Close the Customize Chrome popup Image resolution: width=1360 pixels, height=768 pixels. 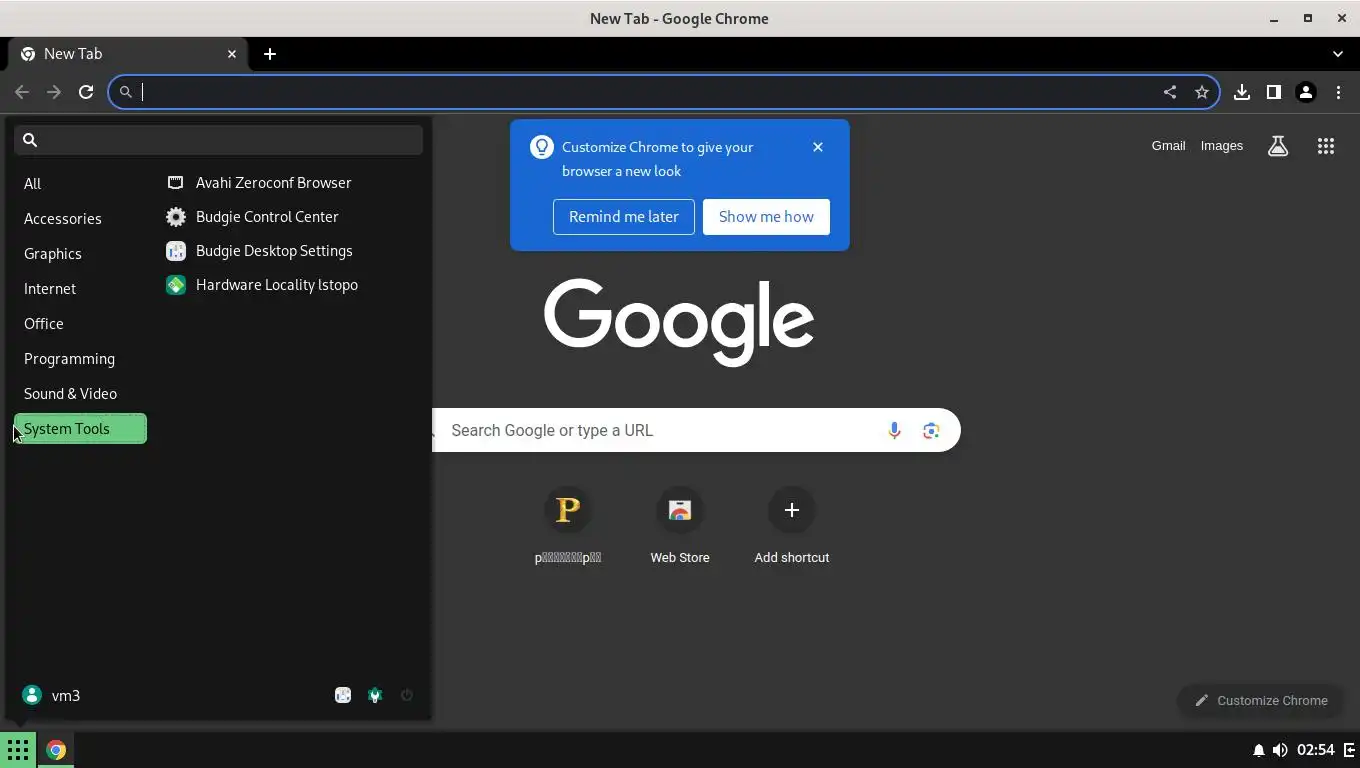pos(818,147)
